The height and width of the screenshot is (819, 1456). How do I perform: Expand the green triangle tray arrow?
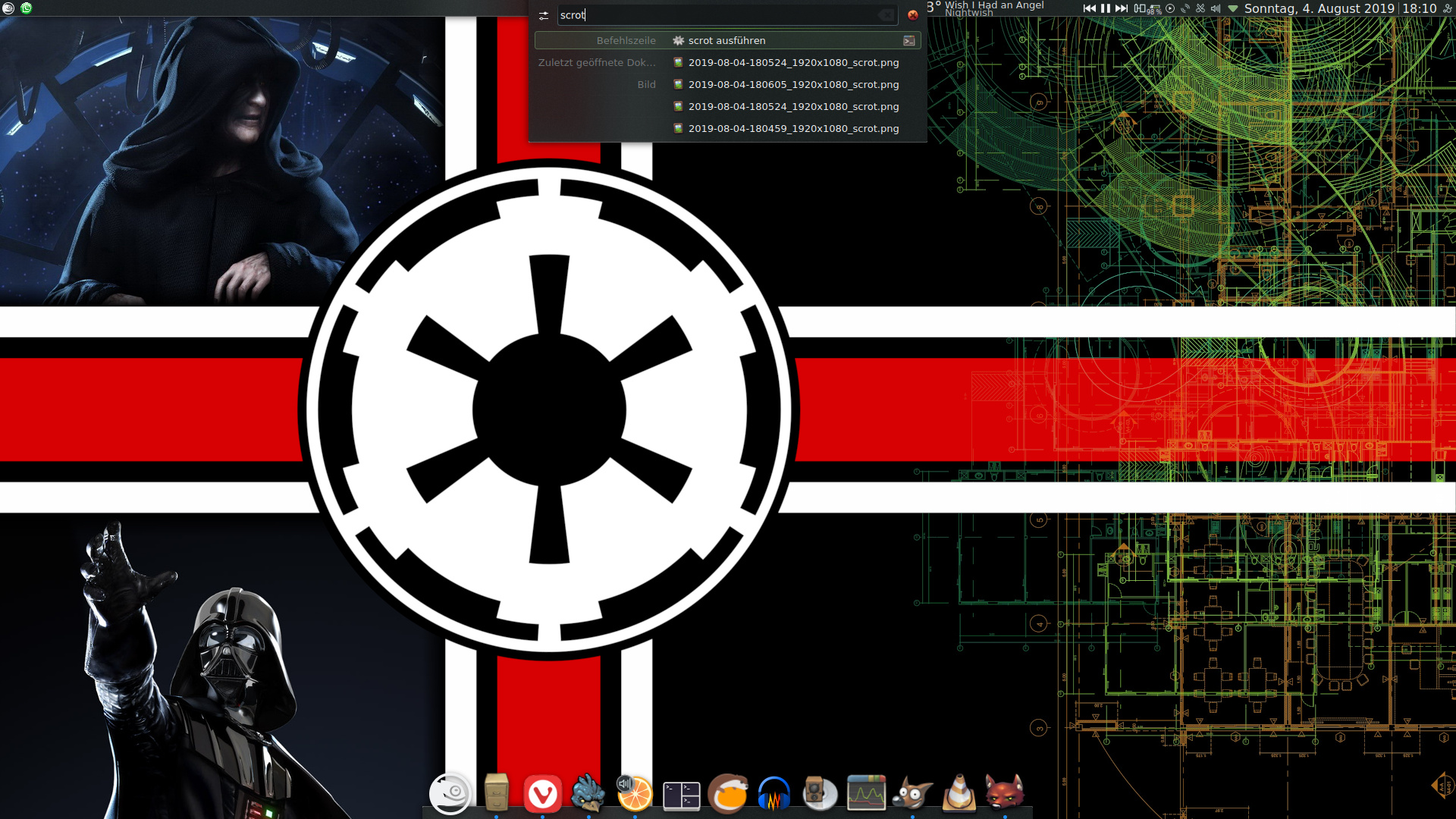[1233, 8]
